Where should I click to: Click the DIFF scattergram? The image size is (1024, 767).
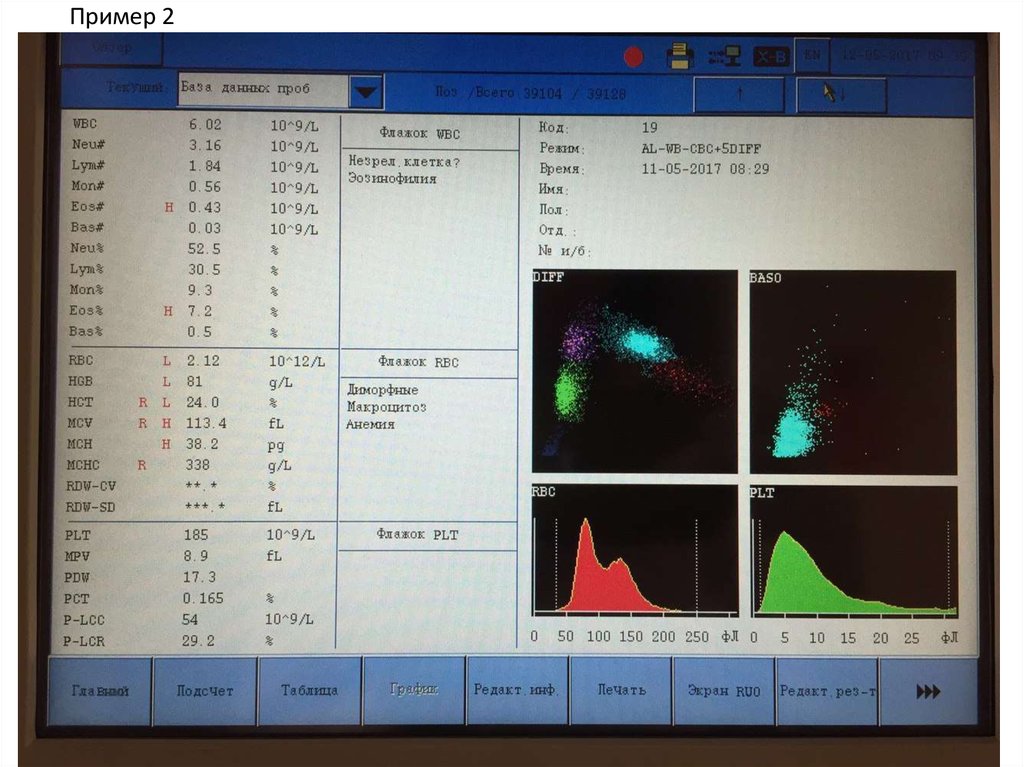pos(635,371)
